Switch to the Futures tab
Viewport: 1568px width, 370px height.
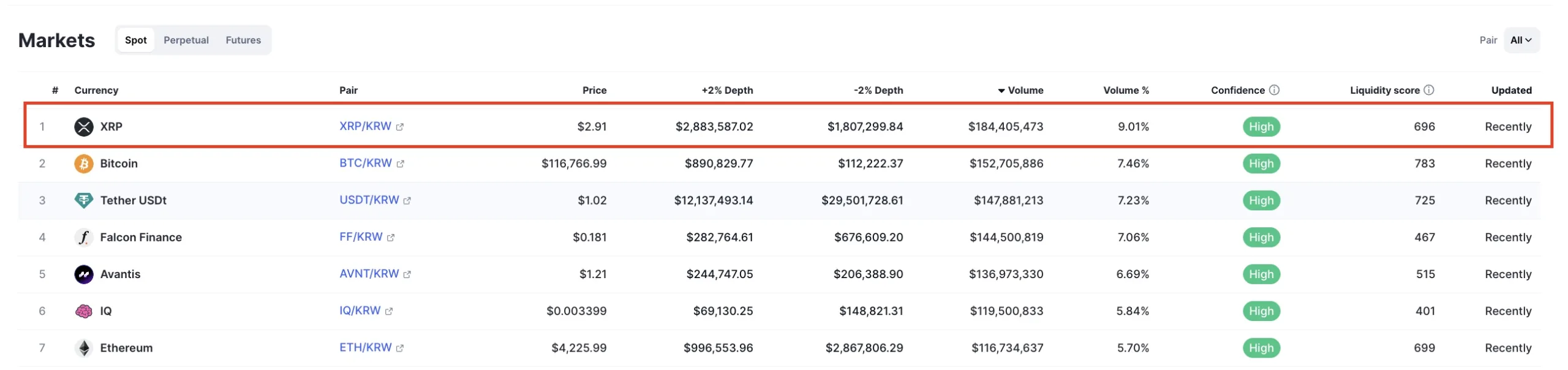[243, 40]
